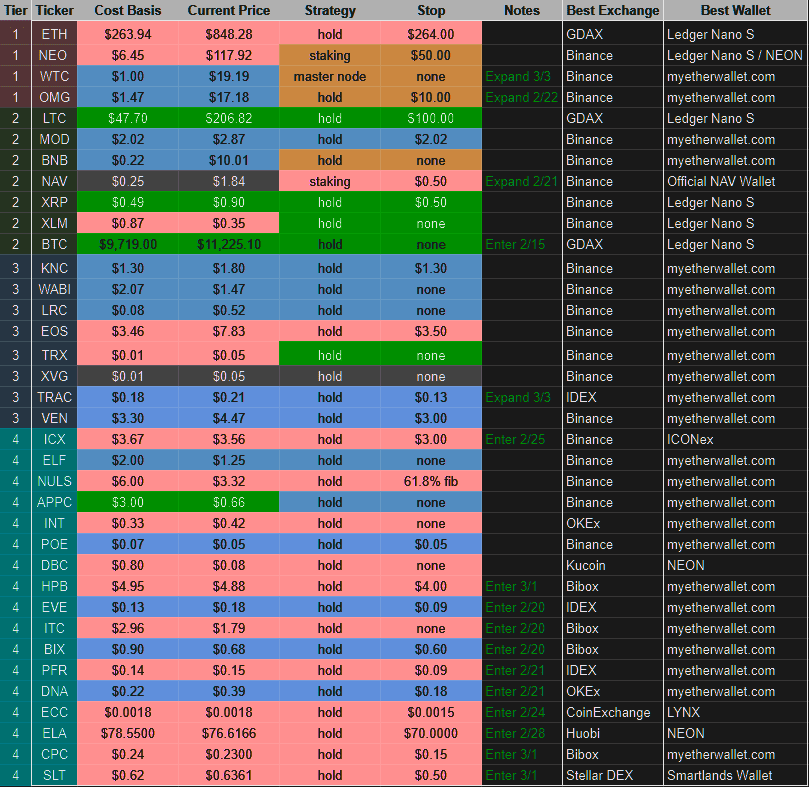Select the Stop column header
809x787 pixels.
click(x=431, y=10)
